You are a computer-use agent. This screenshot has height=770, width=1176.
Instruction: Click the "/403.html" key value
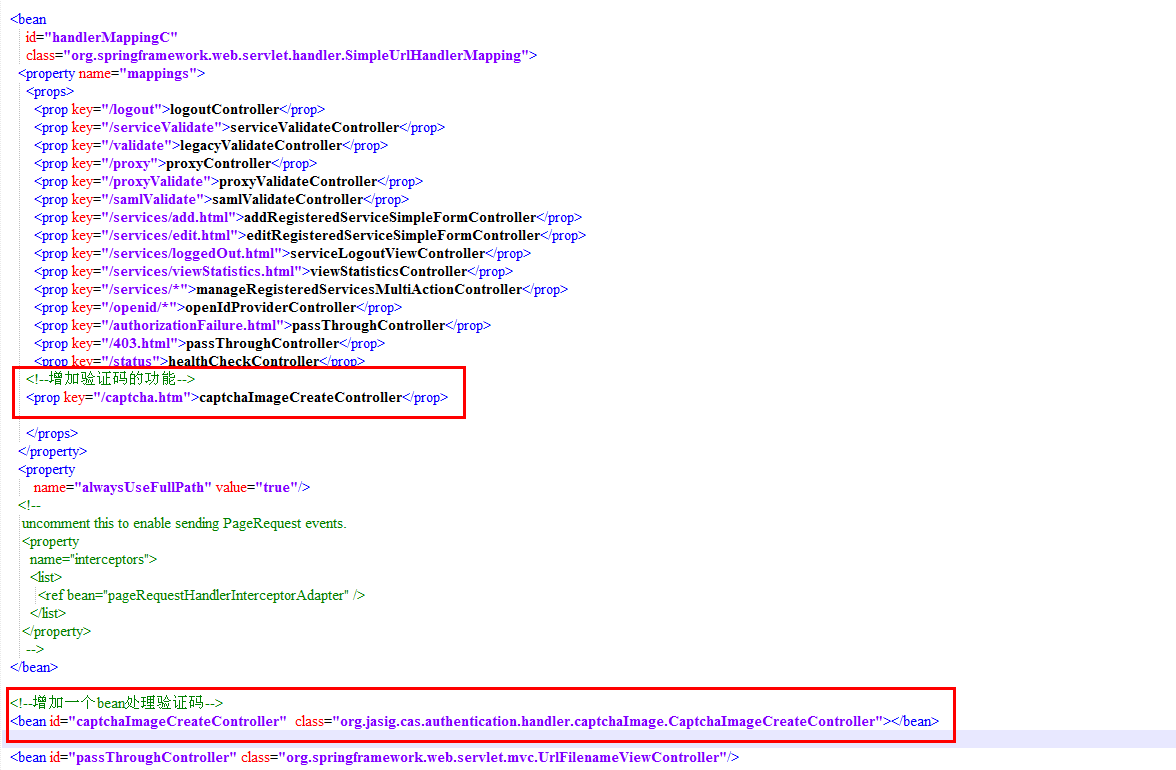click(x=140, y=343)
